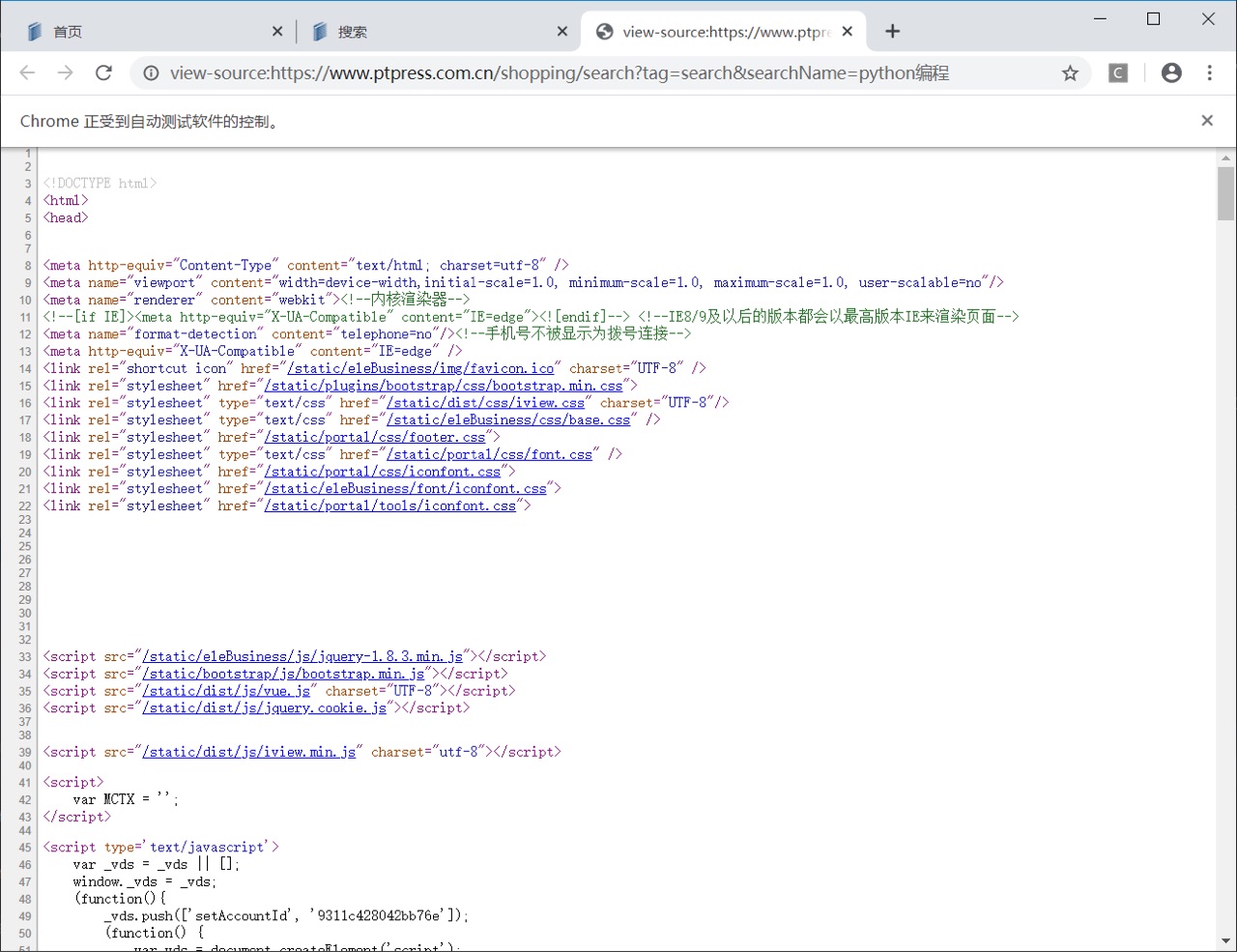Select the view-source ptpress tab
This screenshot has width=1237, height=952.
point(723,32)
